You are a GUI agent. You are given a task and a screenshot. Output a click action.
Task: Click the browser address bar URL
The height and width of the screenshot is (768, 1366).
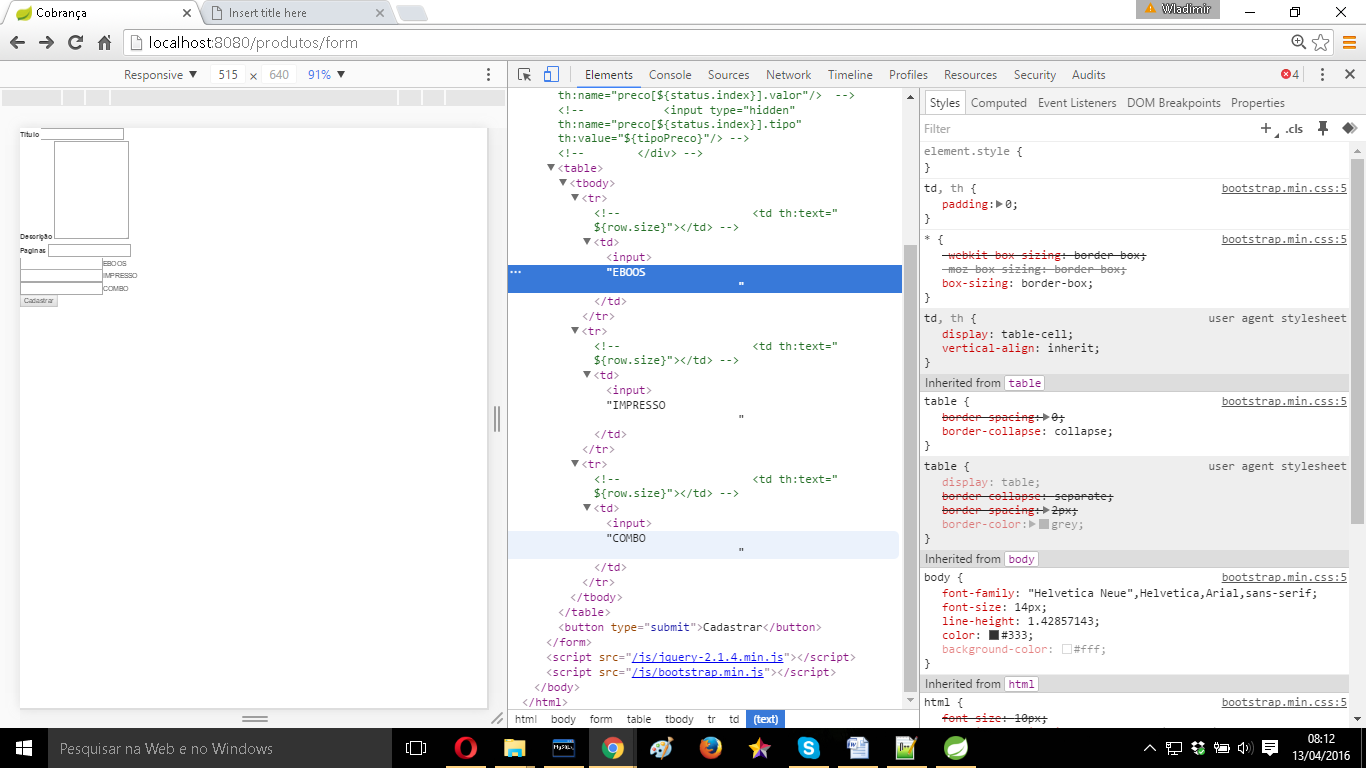[253, 43]
